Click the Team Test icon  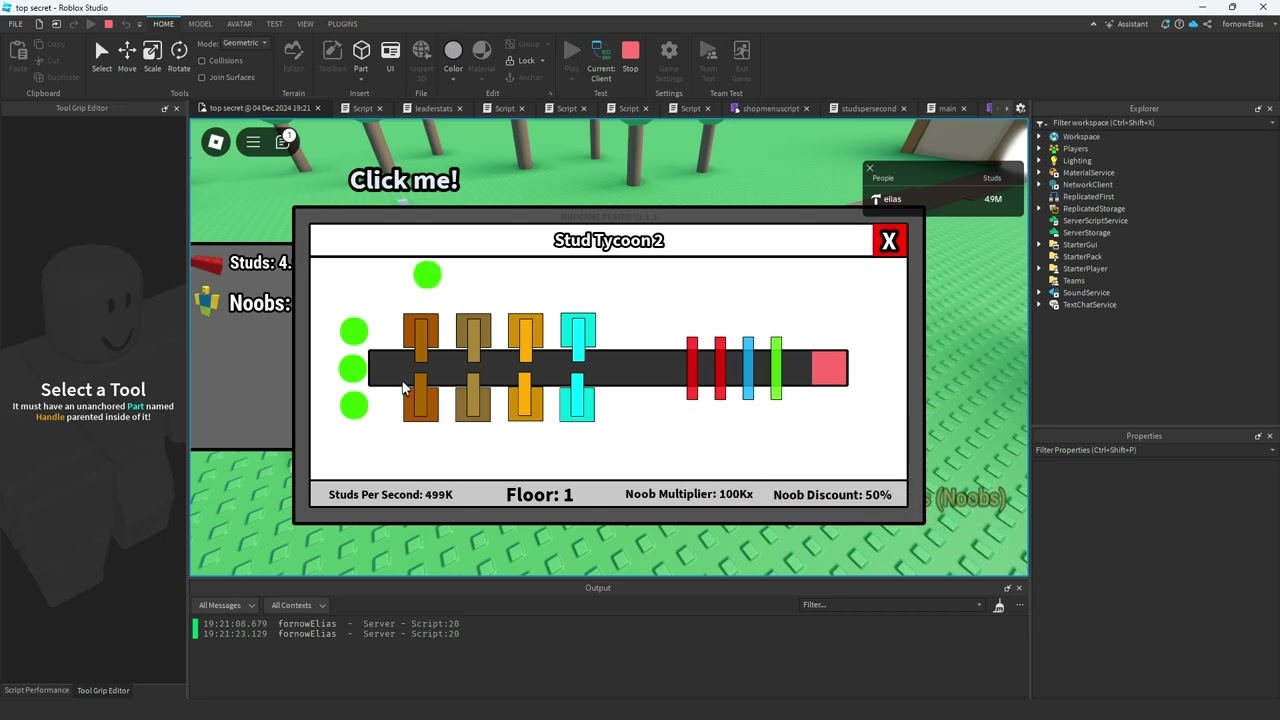[708, 60]
